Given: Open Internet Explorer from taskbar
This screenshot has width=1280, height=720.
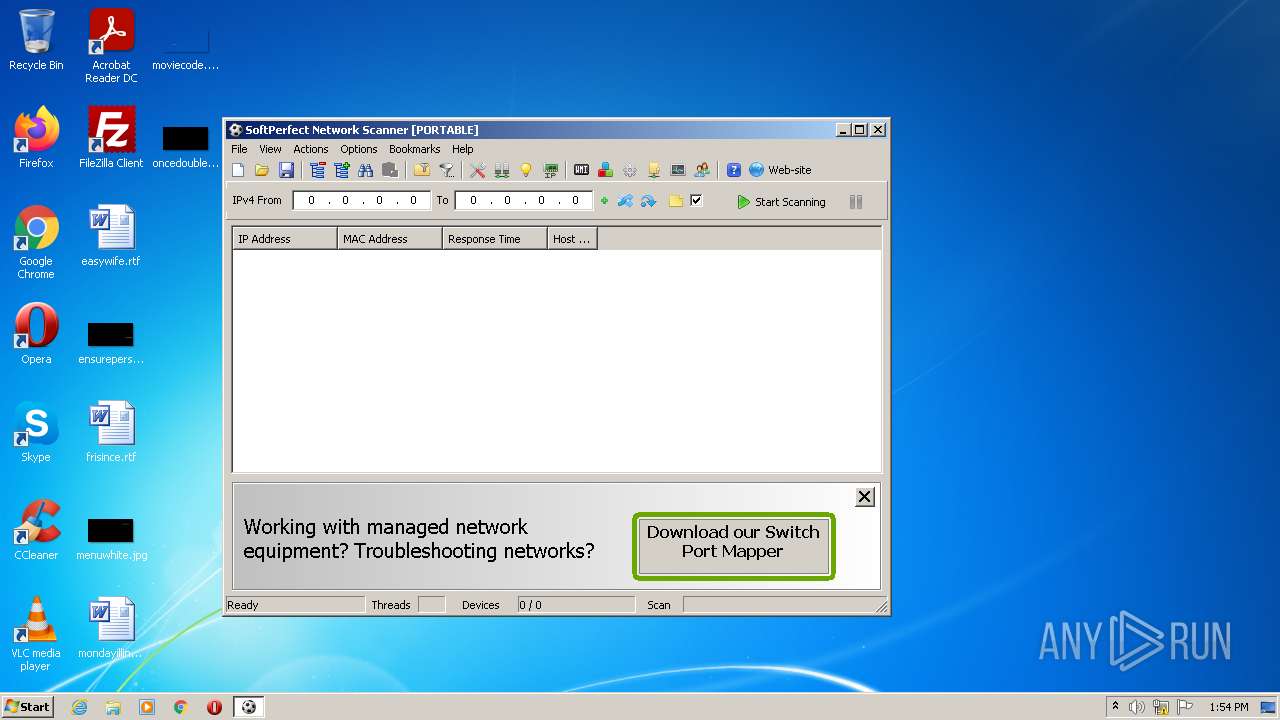Looking at the screenshot, I should 79,707.
